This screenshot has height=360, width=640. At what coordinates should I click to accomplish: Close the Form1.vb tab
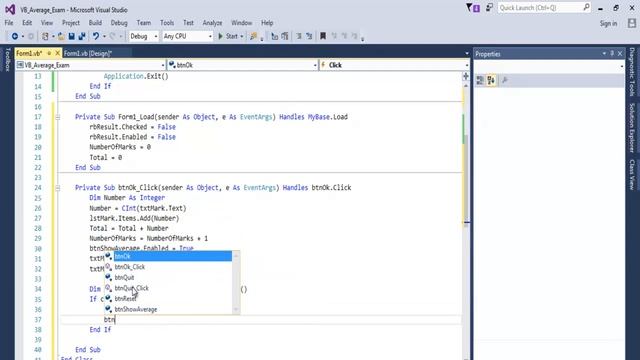(x=58, y=53)
